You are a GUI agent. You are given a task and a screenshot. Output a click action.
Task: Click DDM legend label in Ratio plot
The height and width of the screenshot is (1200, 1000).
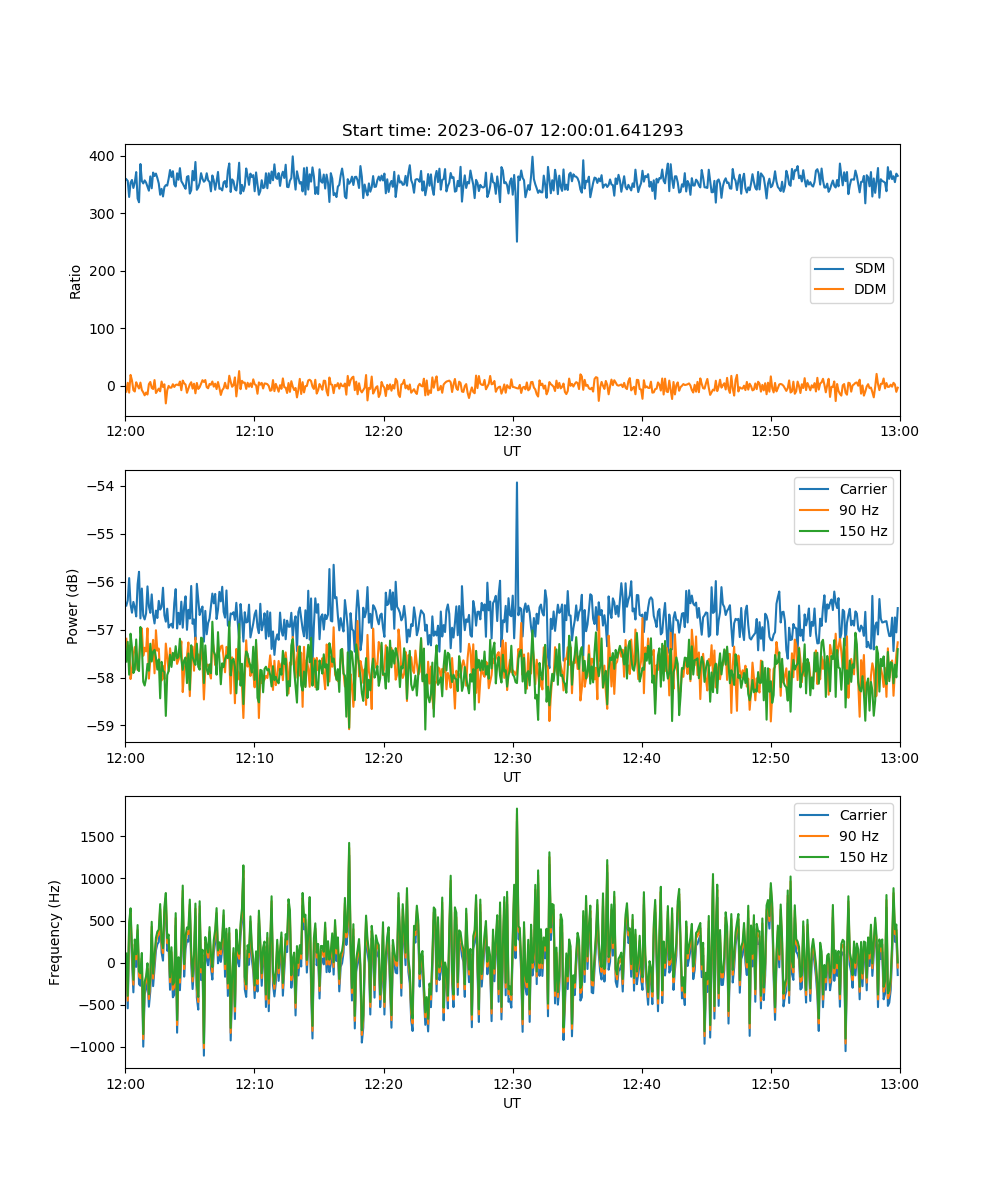[870, 290]
